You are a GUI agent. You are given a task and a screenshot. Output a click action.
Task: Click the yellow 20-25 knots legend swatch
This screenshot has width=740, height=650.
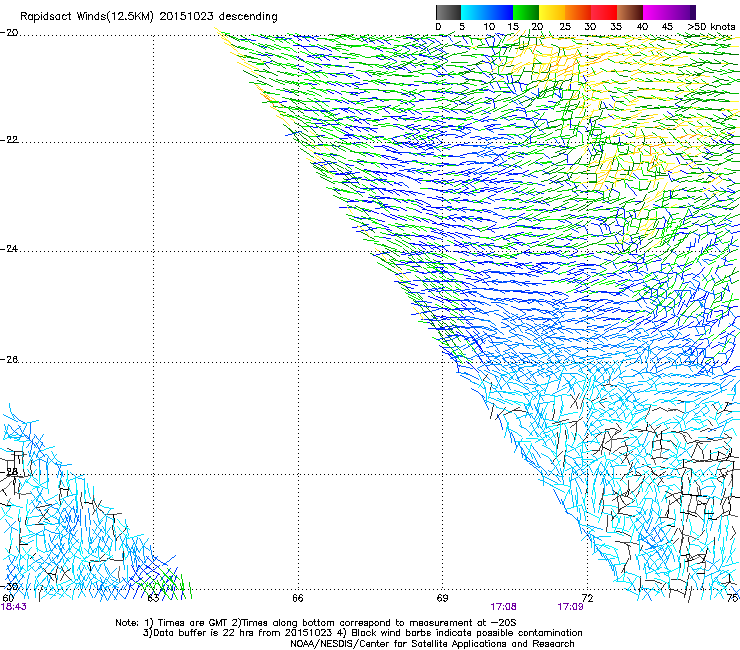(x=552, y=12)
